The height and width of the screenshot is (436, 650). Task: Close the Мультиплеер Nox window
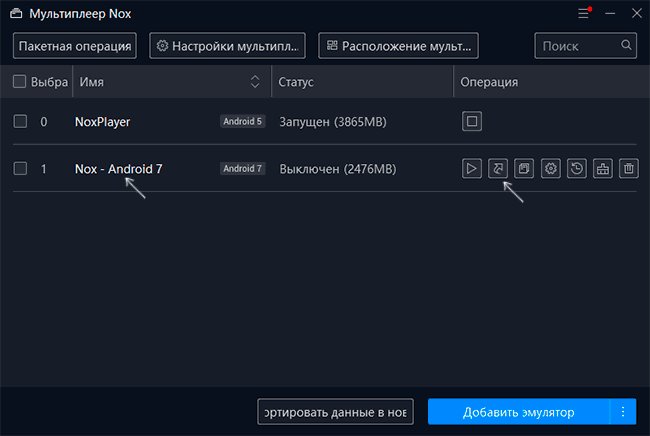point(637,13)
